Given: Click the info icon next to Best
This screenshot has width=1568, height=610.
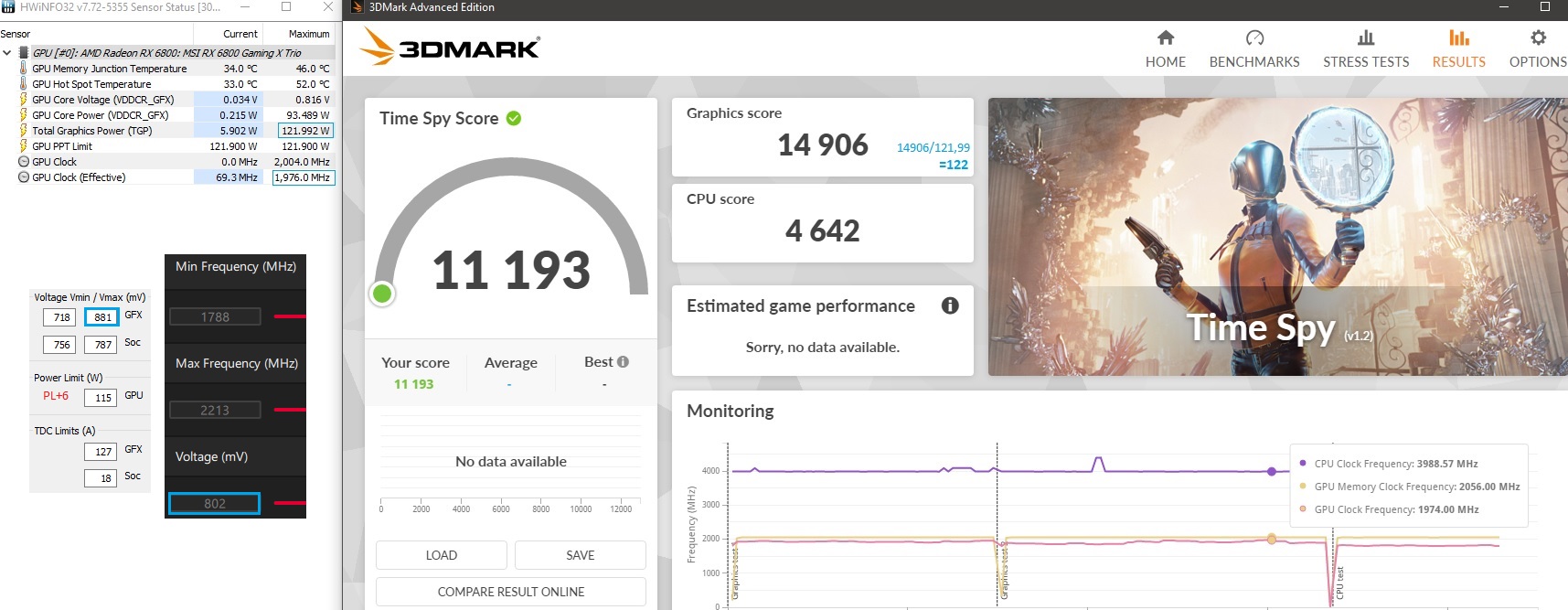Looking at the screenshot, I should pos(623,362).
